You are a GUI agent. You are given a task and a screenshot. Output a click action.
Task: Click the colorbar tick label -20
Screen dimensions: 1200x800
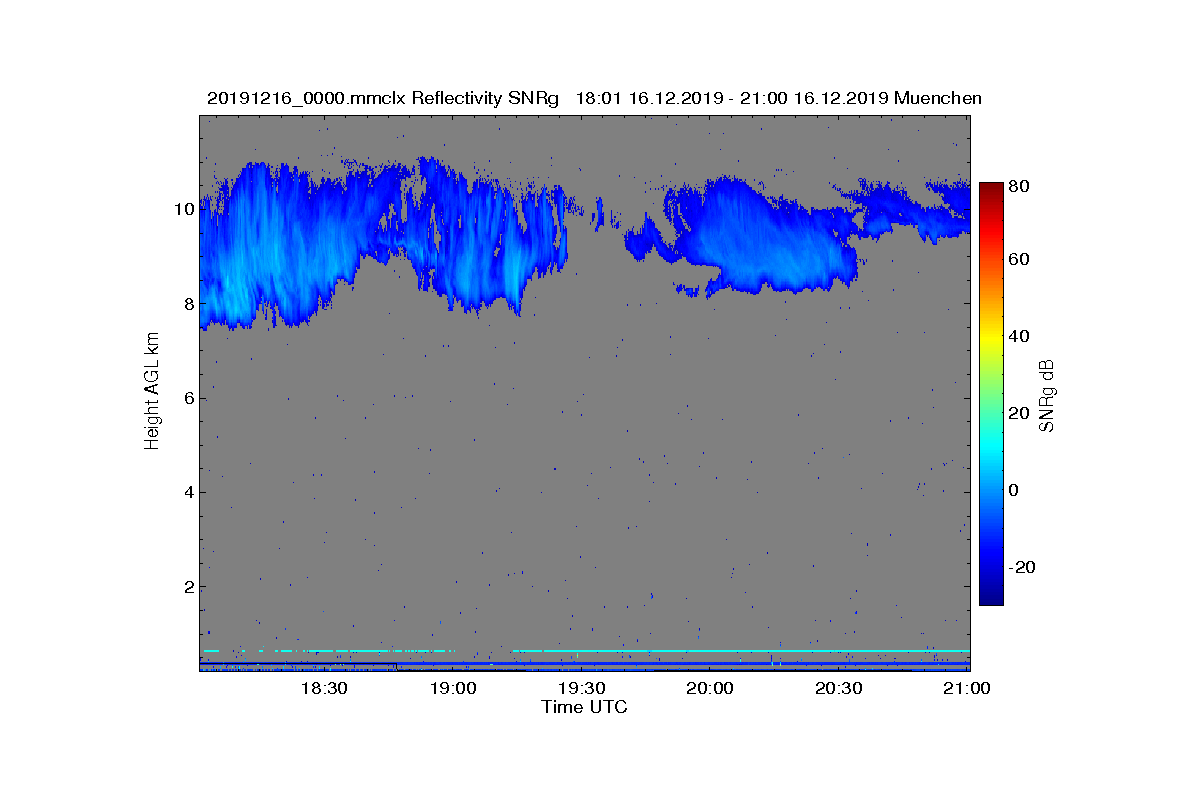pyautogui.click(x=1022, y=567)
